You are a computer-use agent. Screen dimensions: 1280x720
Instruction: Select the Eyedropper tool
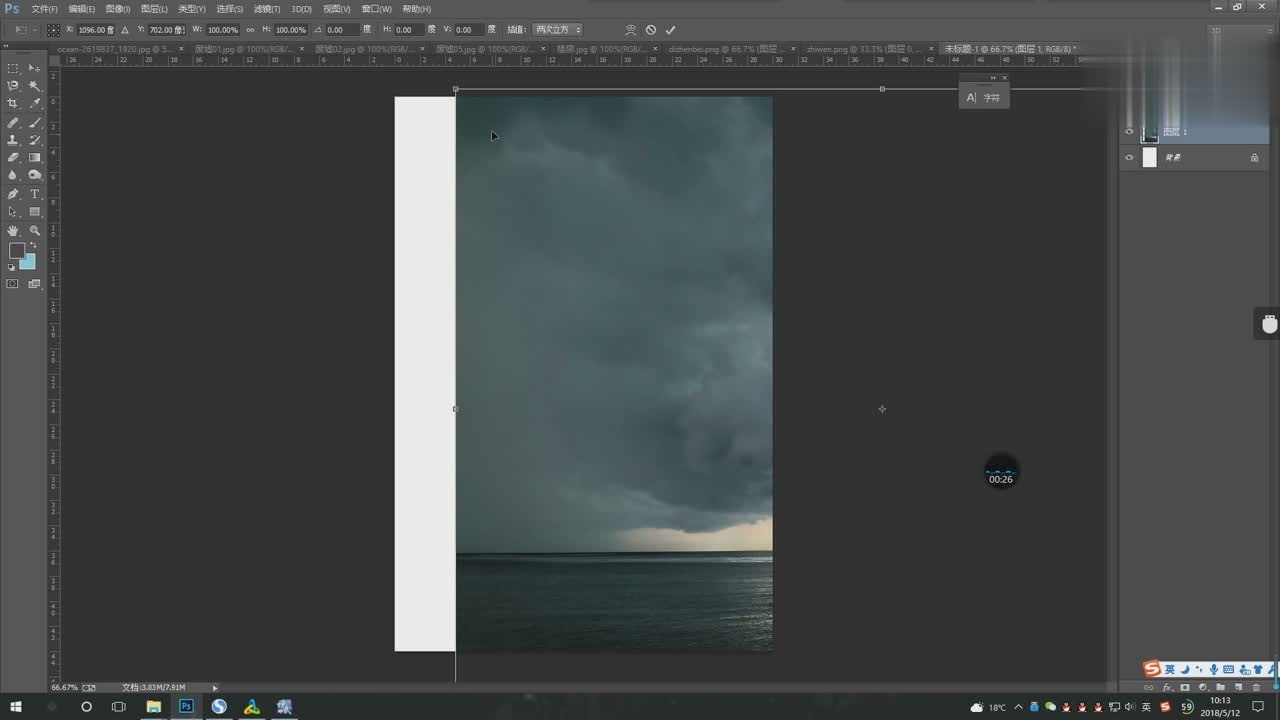35,104
